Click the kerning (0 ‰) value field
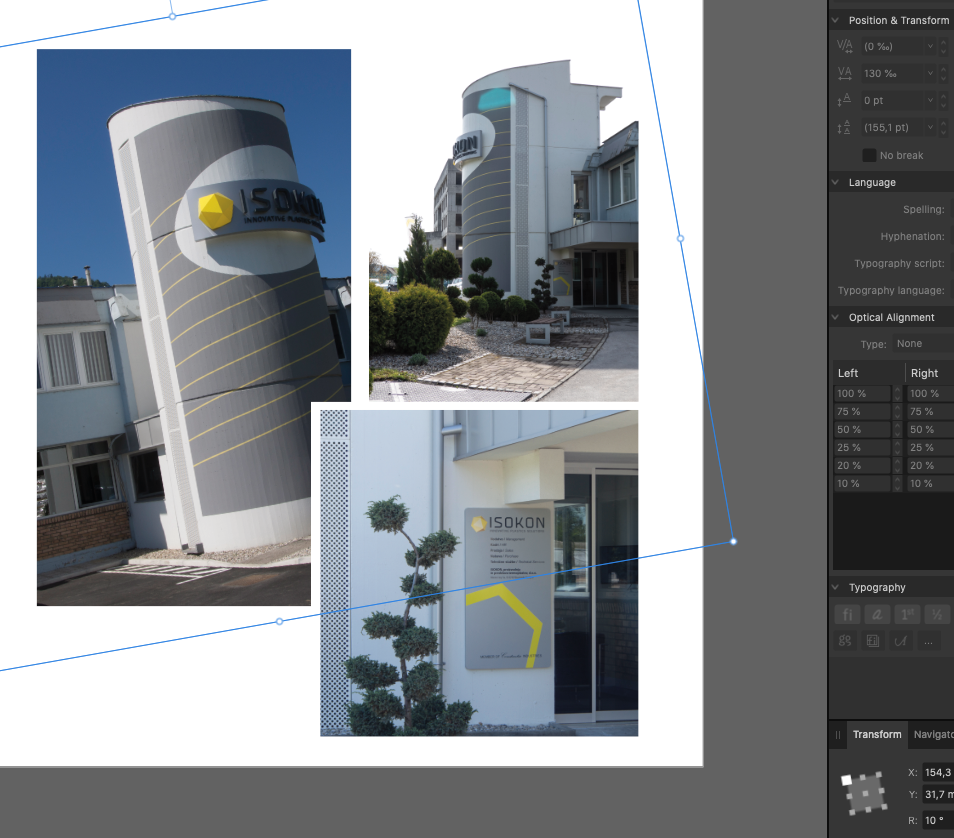The image size is (954, 838). (x=892, y=46)
